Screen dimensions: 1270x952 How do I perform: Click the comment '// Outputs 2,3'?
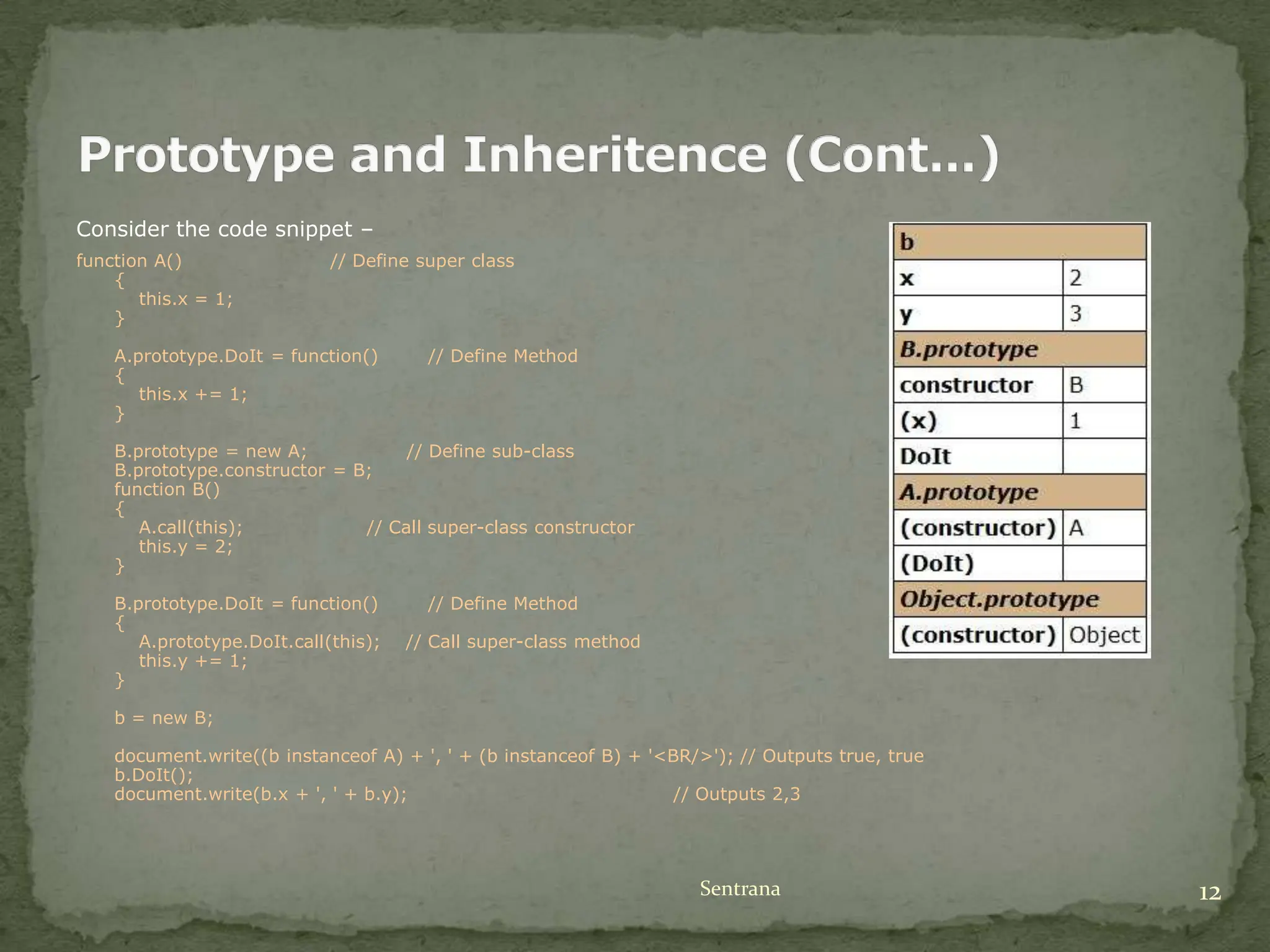coord(737,795)
